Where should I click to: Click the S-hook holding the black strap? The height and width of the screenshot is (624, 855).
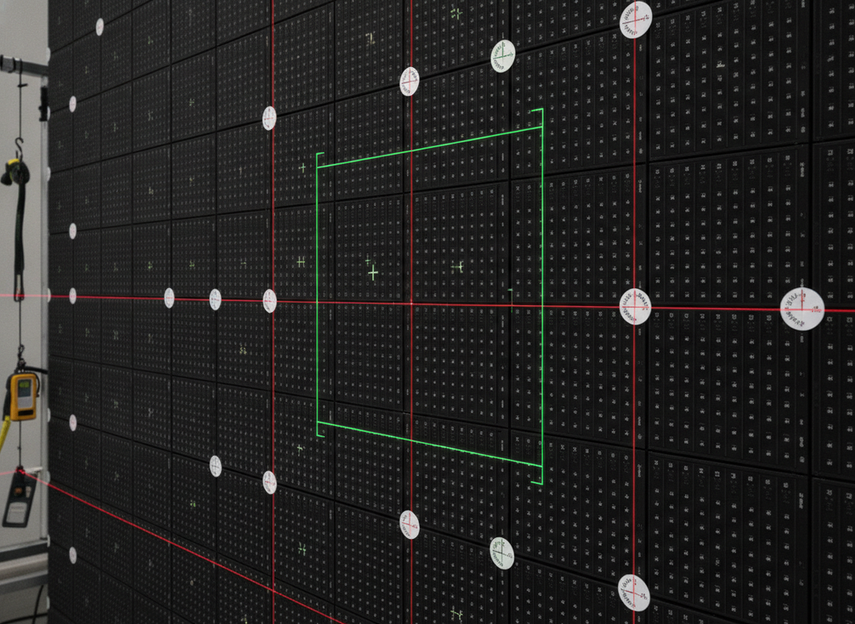click(19, 149)
